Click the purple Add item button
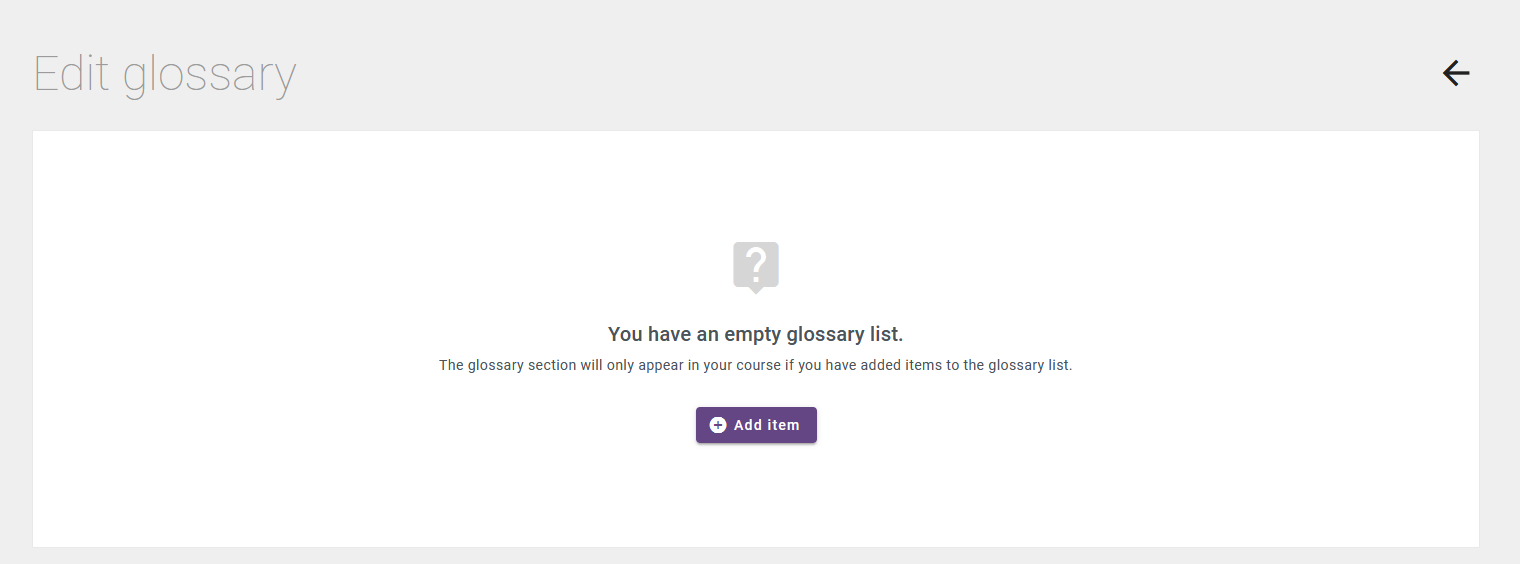The height and width of the screenshot is (564, 1520). (x=756, y=425)
